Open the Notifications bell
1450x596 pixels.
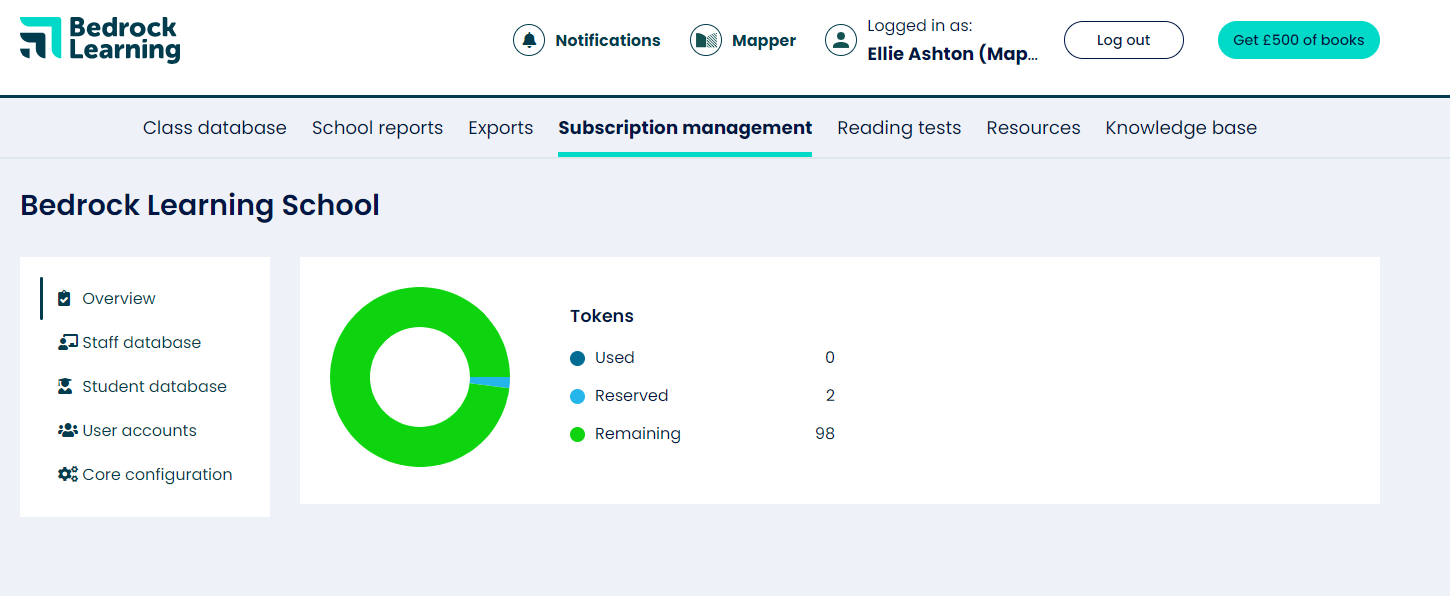(529, 40)
